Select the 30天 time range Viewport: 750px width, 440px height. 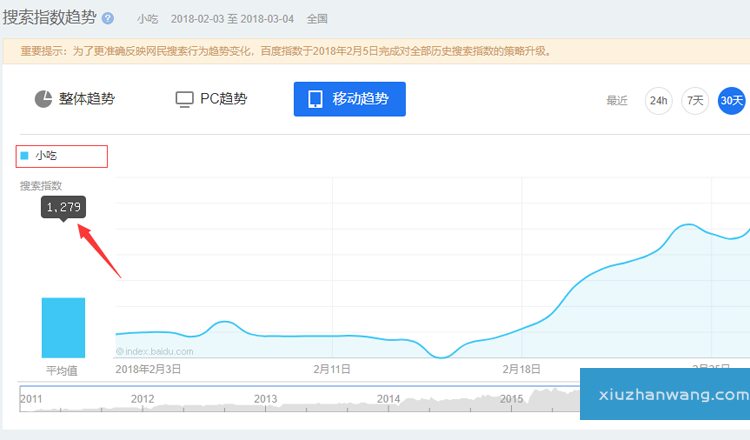pyautogui.click(x=732, y=100)
